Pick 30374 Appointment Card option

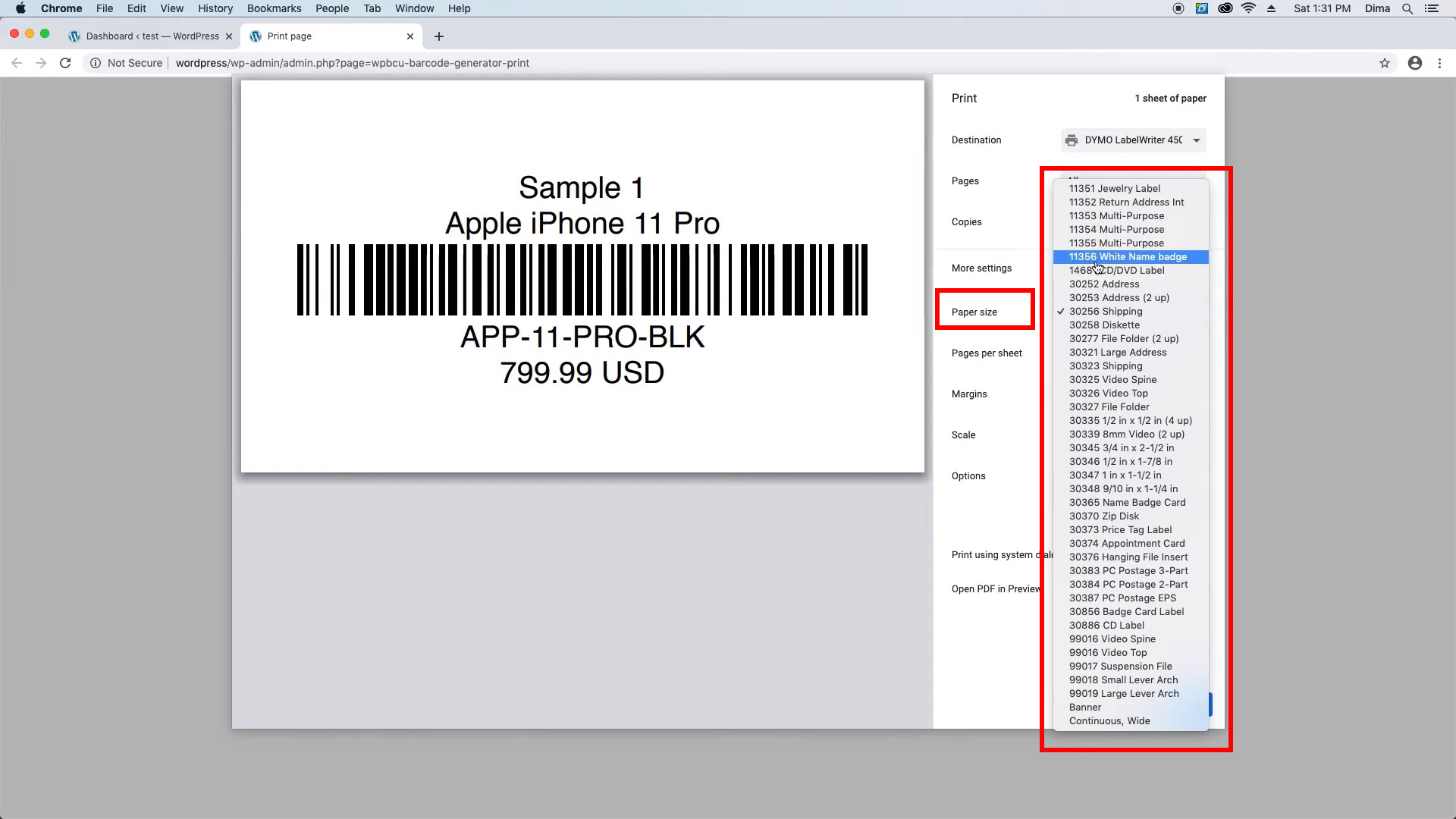pyautogui.click(x=1131, y=544)
